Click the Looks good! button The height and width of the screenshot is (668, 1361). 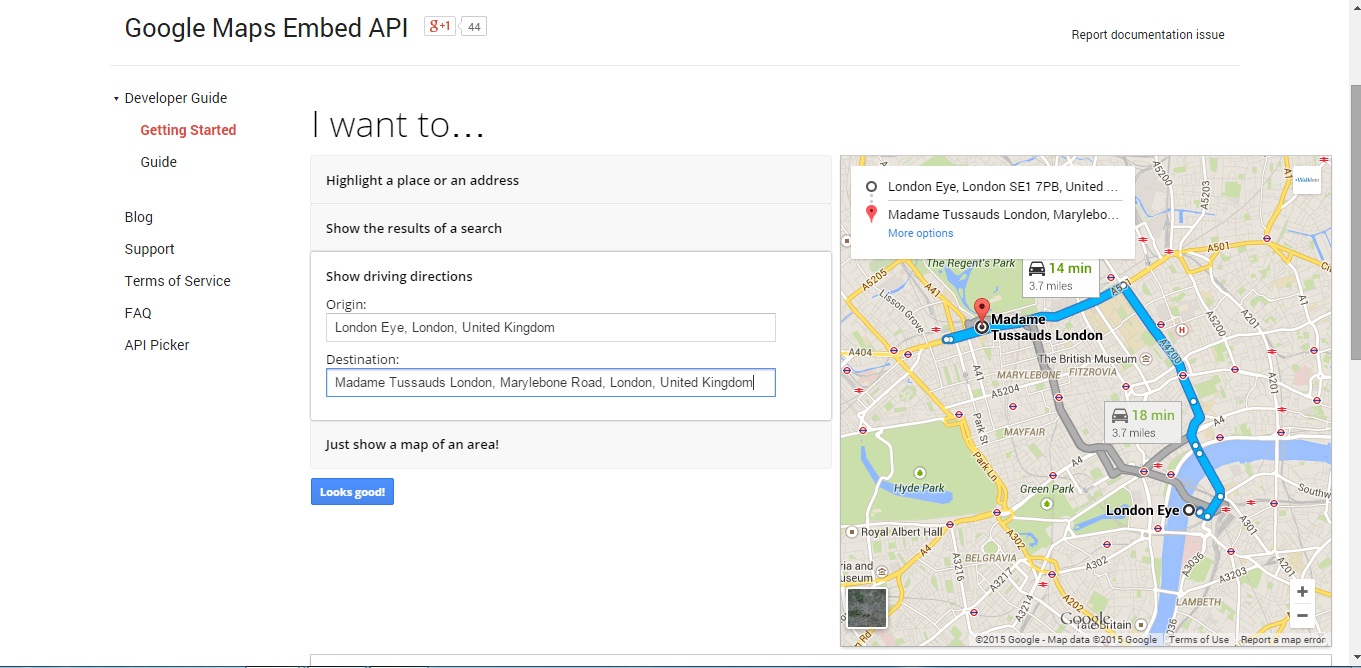(x=352, y=492)
